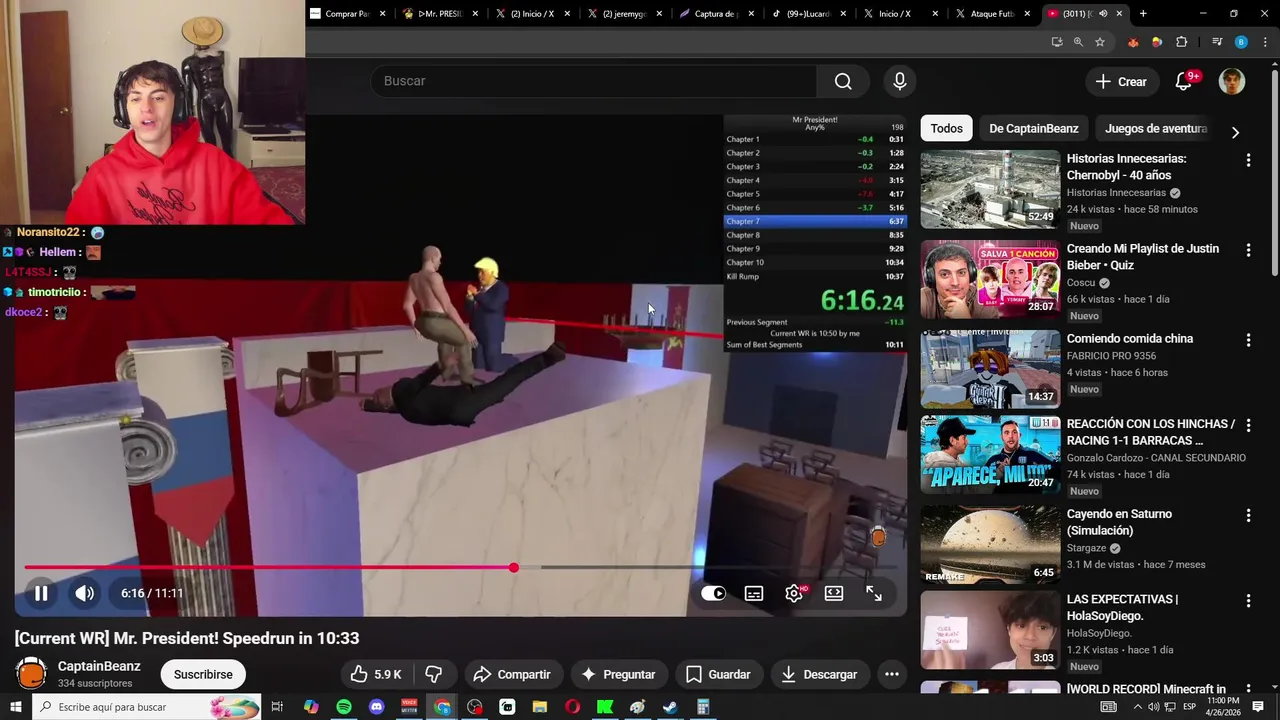Open CaptainBeanz channel avatar
This screenshot has height=720, width=1280.
coord(32,673)
